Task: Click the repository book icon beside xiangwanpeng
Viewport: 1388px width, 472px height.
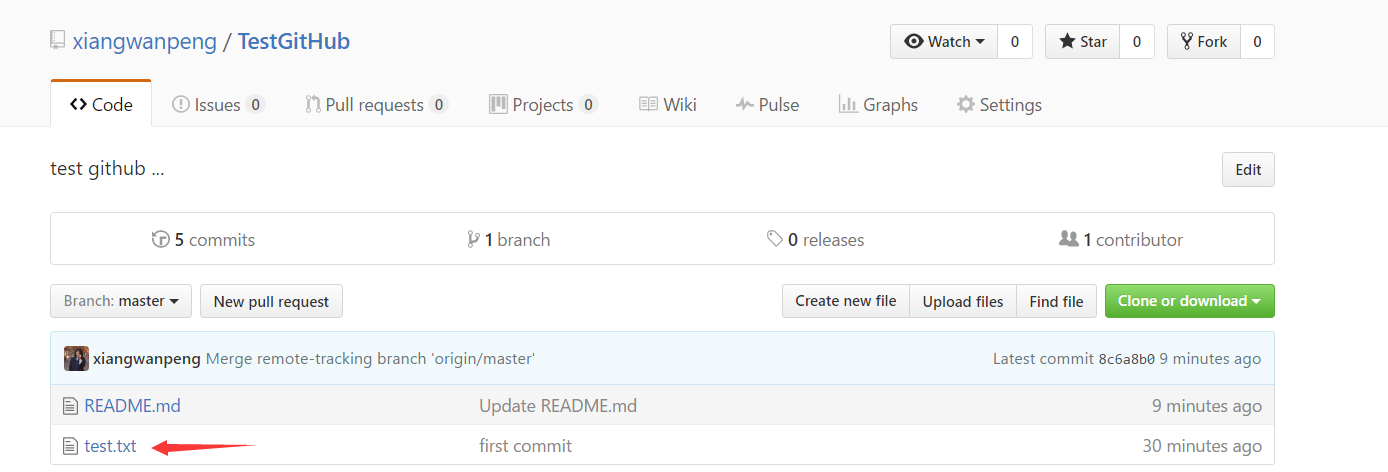Action: pos(58,41)
